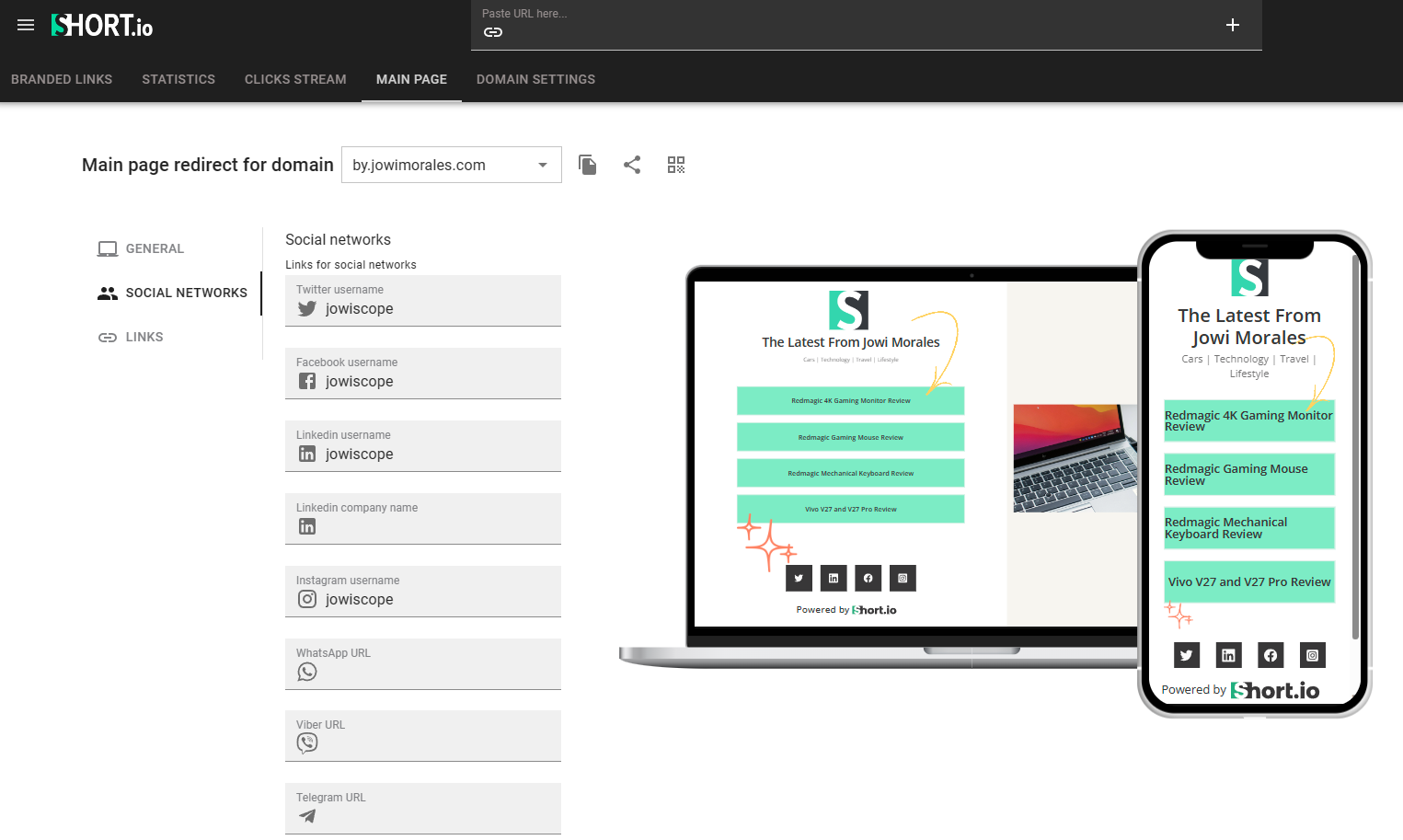Open the Statistics tab
Screen dimensions: 1403x840
click(178, 79)
